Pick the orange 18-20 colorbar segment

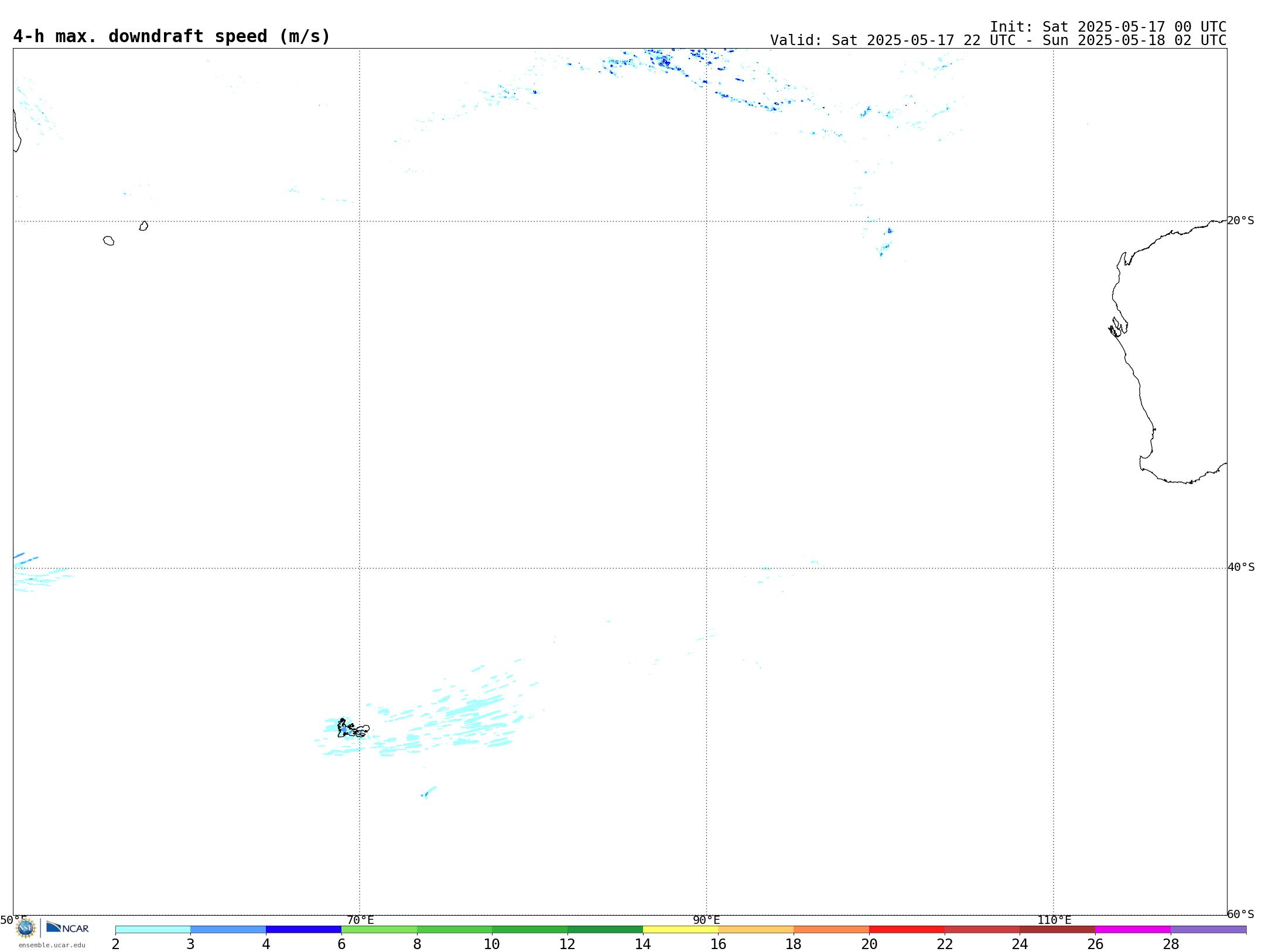coord(831,929)
